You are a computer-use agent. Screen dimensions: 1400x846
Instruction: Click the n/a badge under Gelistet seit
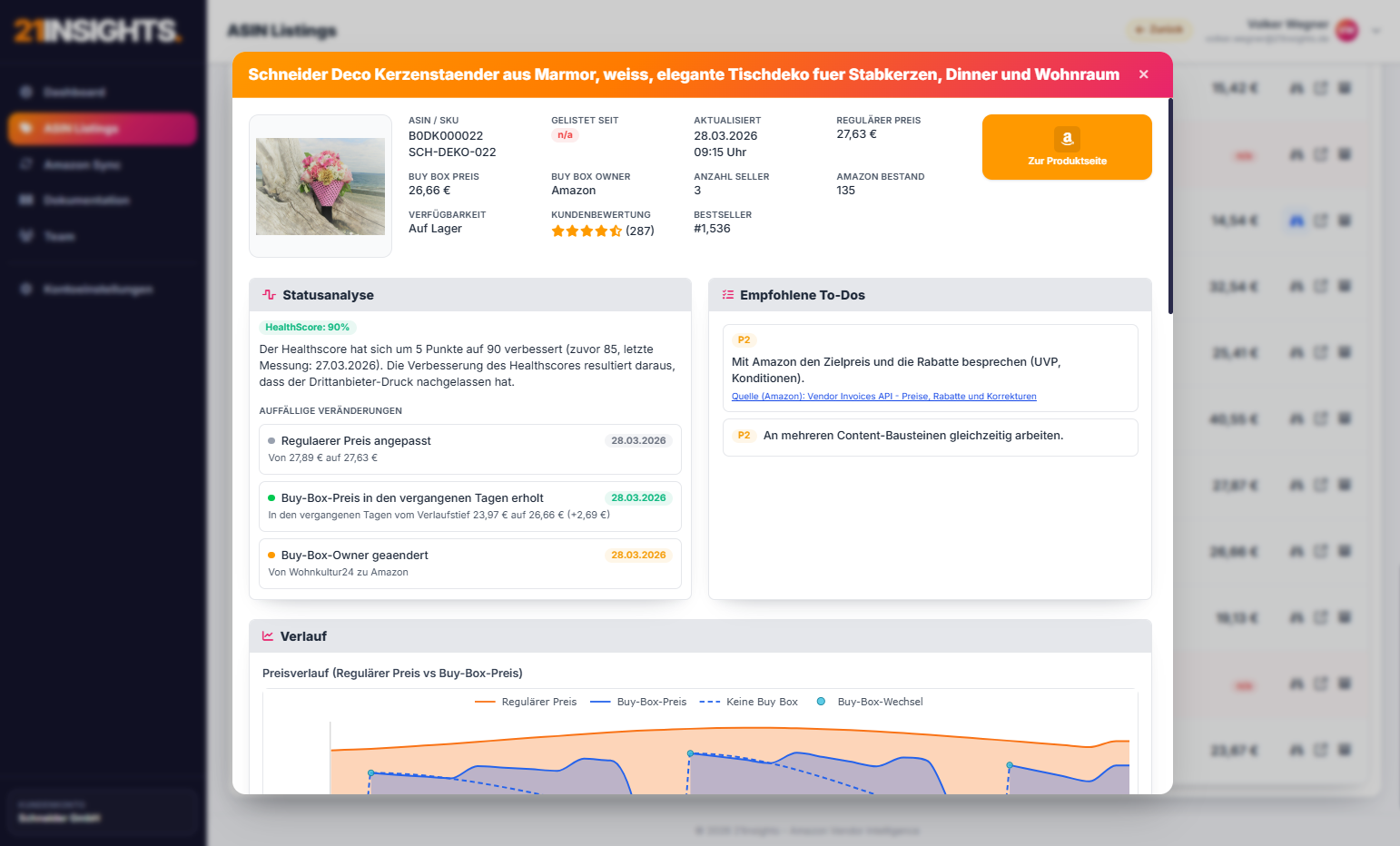565,135
